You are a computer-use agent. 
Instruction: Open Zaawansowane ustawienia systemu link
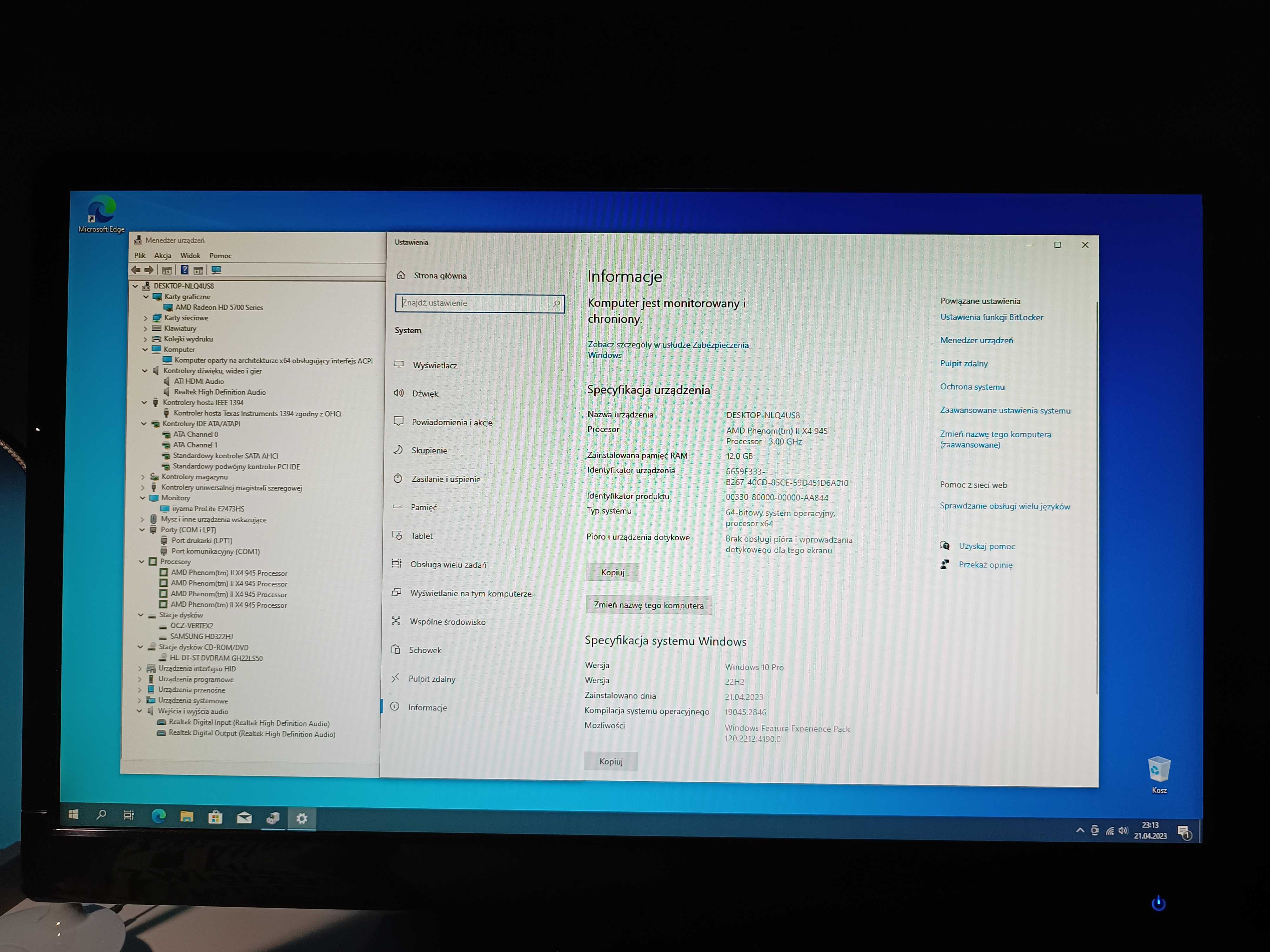(1005, 410)
